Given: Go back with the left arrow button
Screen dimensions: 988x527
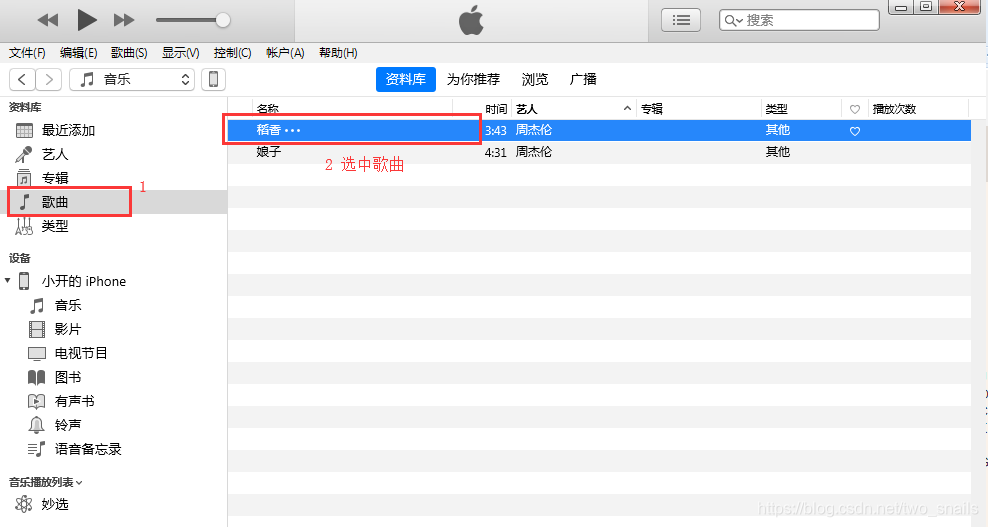Looking at the screenshot, I should tap(22, 79).
